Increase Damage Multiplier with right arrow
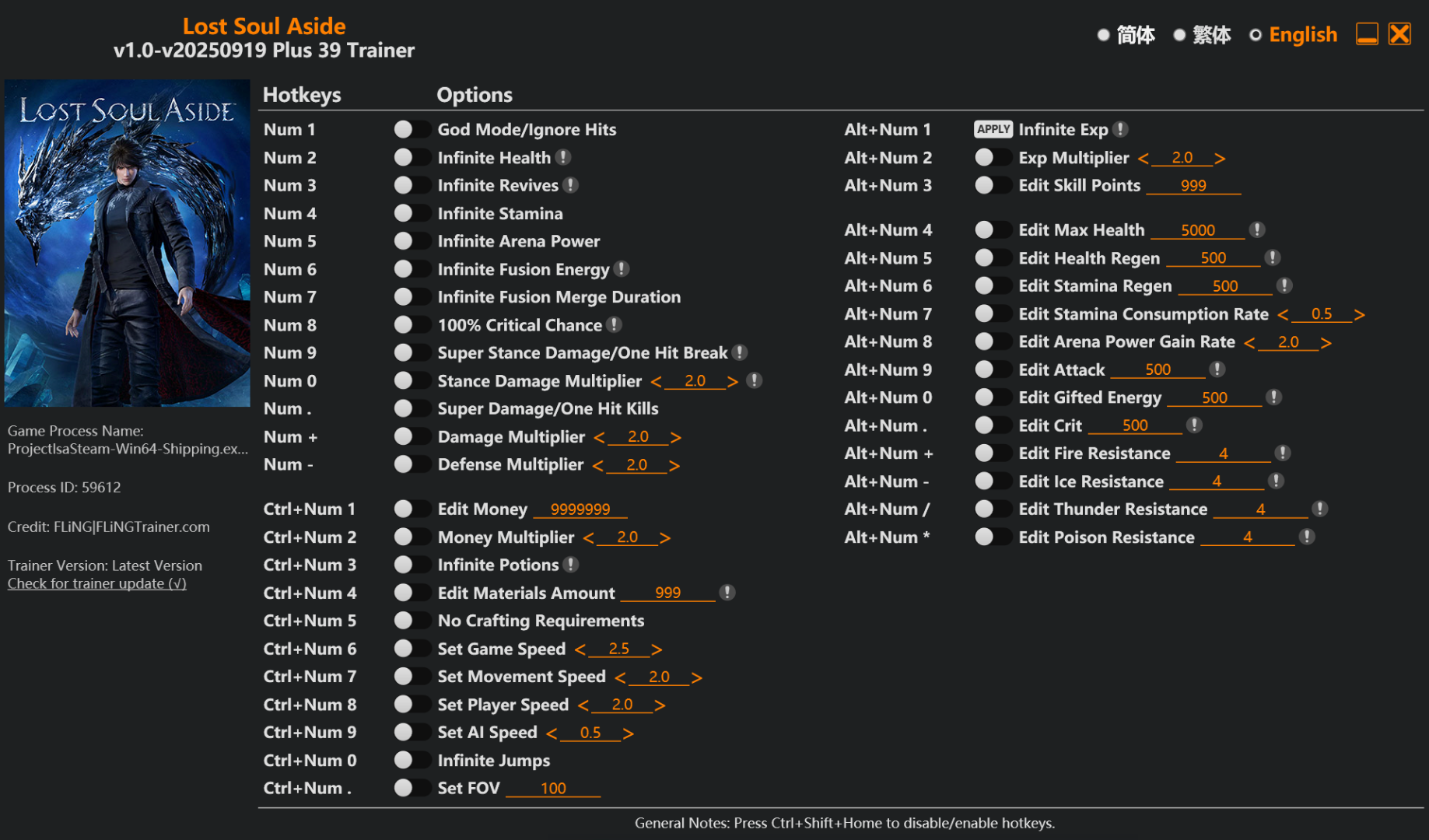 [676, 437]
